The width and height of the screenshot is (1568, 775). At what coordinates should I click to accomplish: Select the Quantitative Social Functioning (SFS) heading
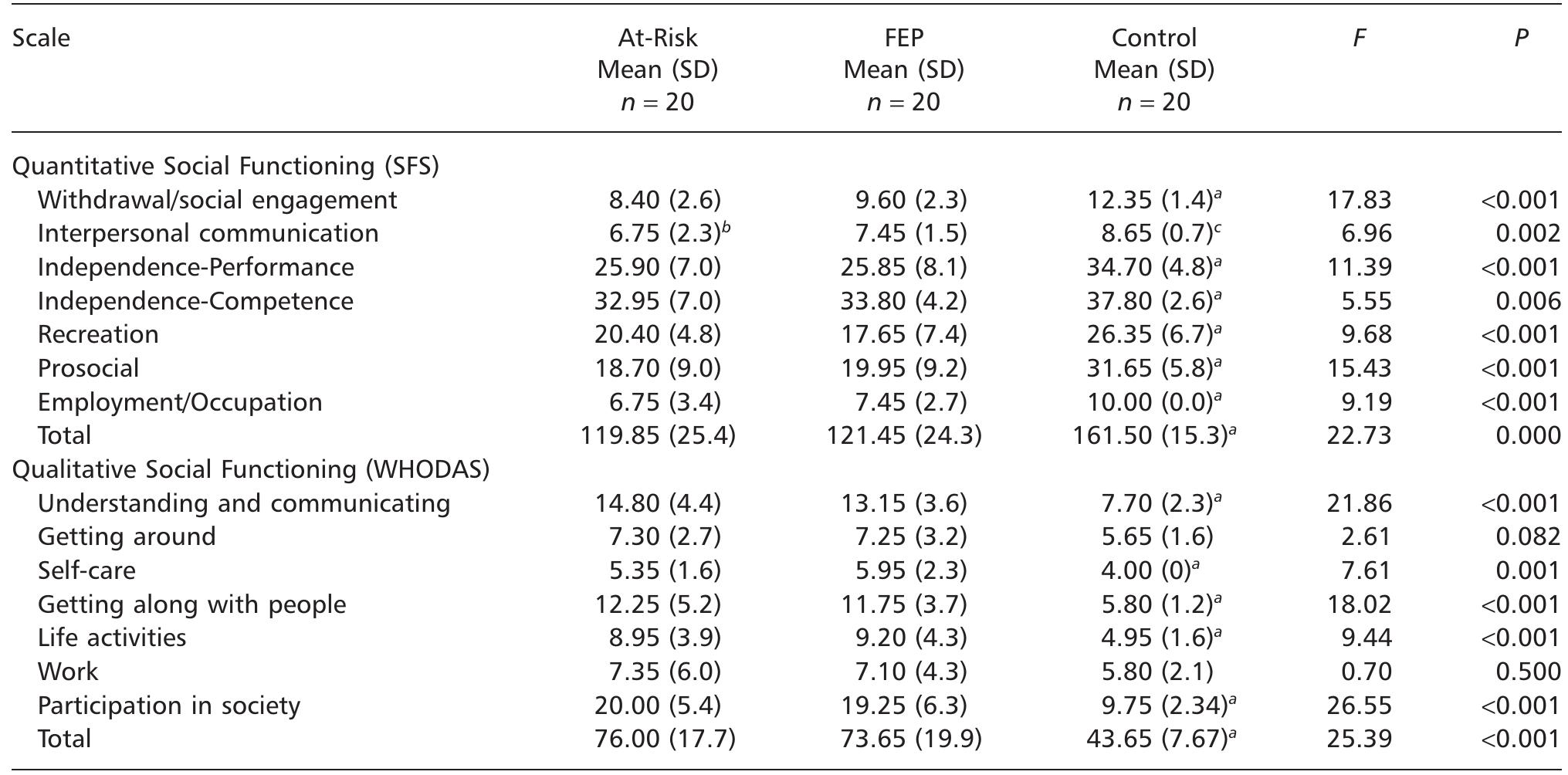(225, 166)
